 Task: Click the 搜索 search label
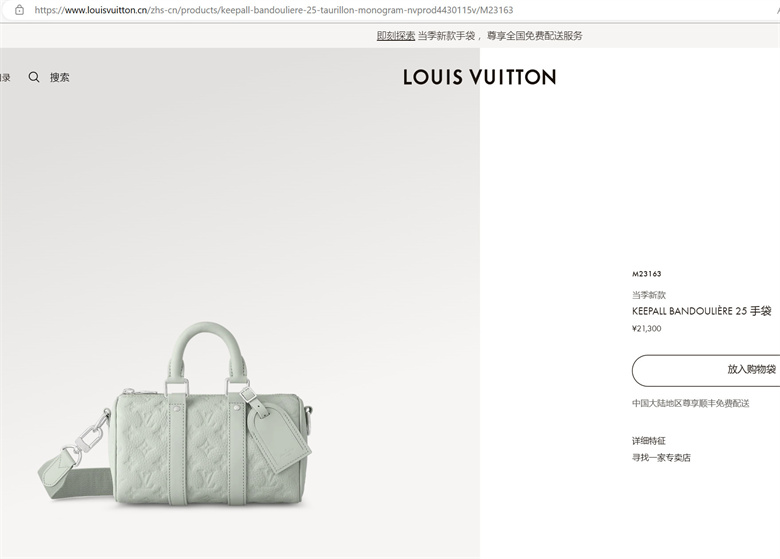click(x=60, y=77)
